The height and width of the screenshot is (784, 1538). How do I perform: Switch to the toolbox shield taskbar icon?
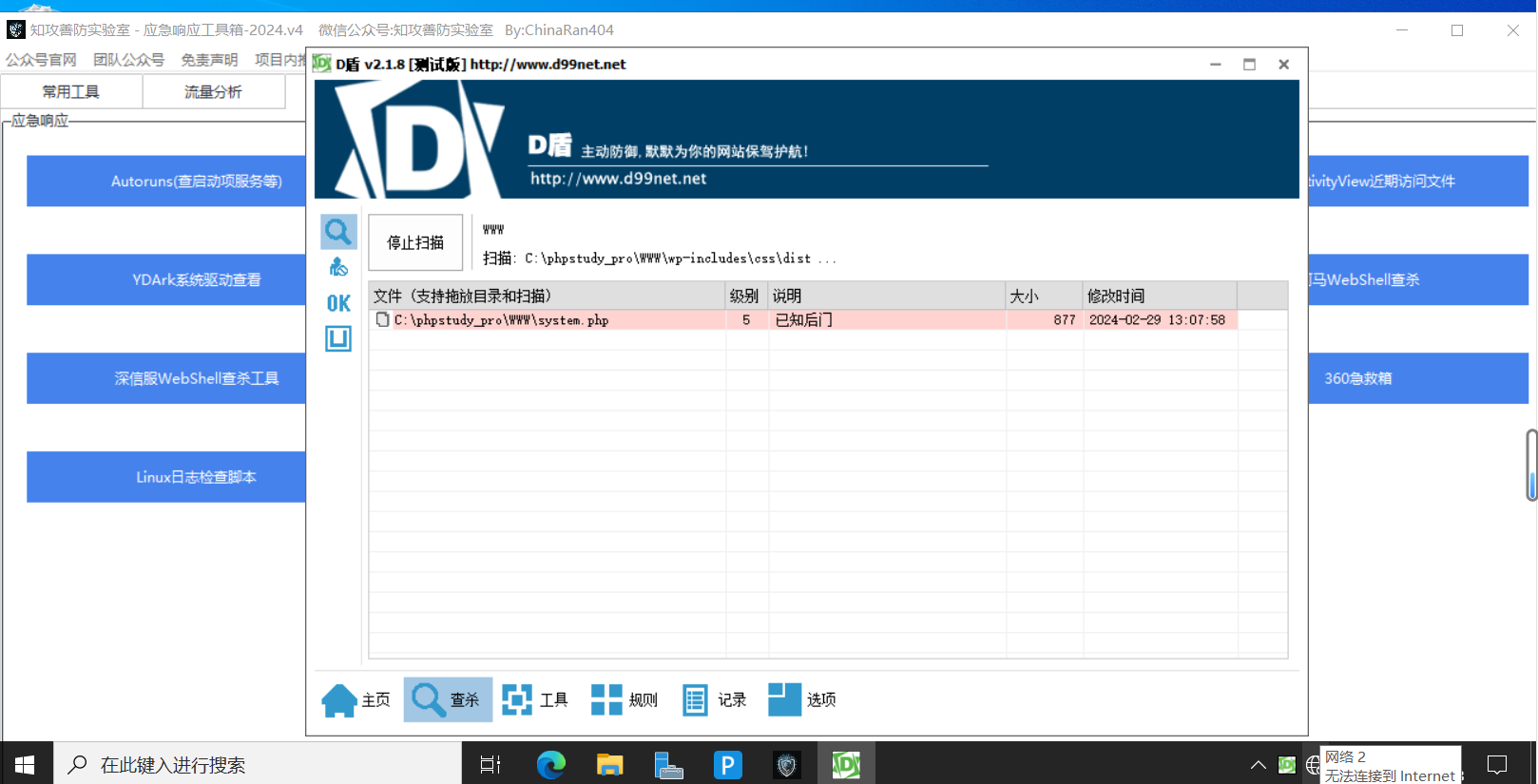click(x=786, y=764)
